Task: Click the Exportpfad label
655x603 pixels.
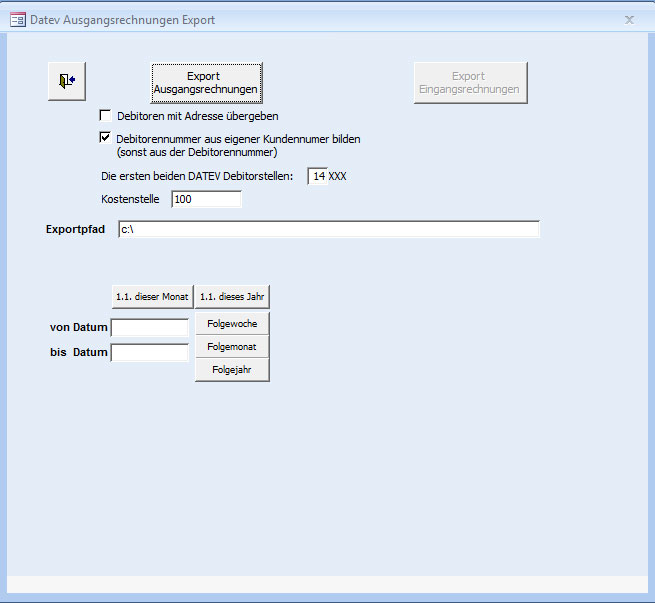Action: (x=75, y=229)
